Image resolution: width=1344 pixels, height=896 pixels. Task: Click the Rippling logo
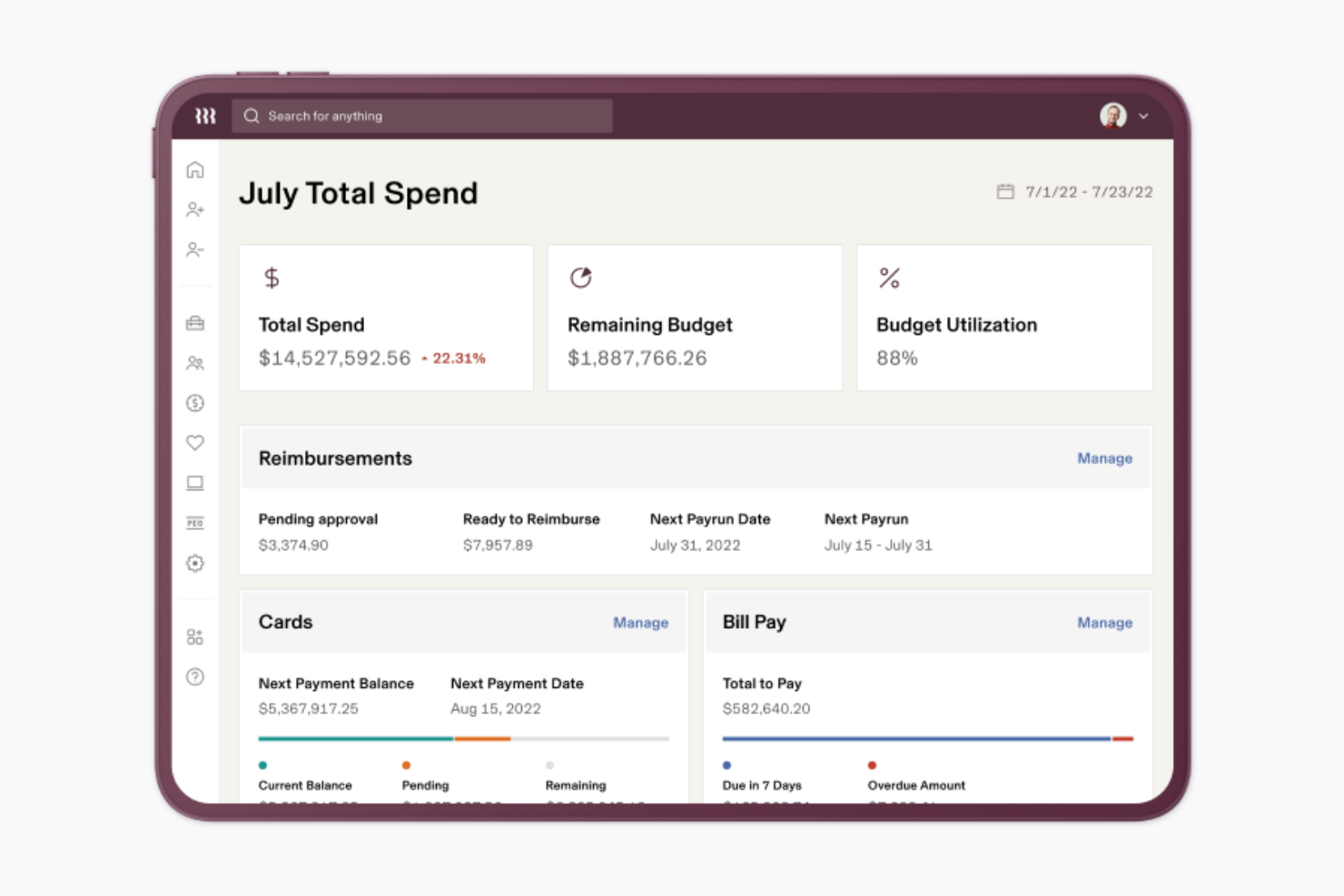coord(206,115)
